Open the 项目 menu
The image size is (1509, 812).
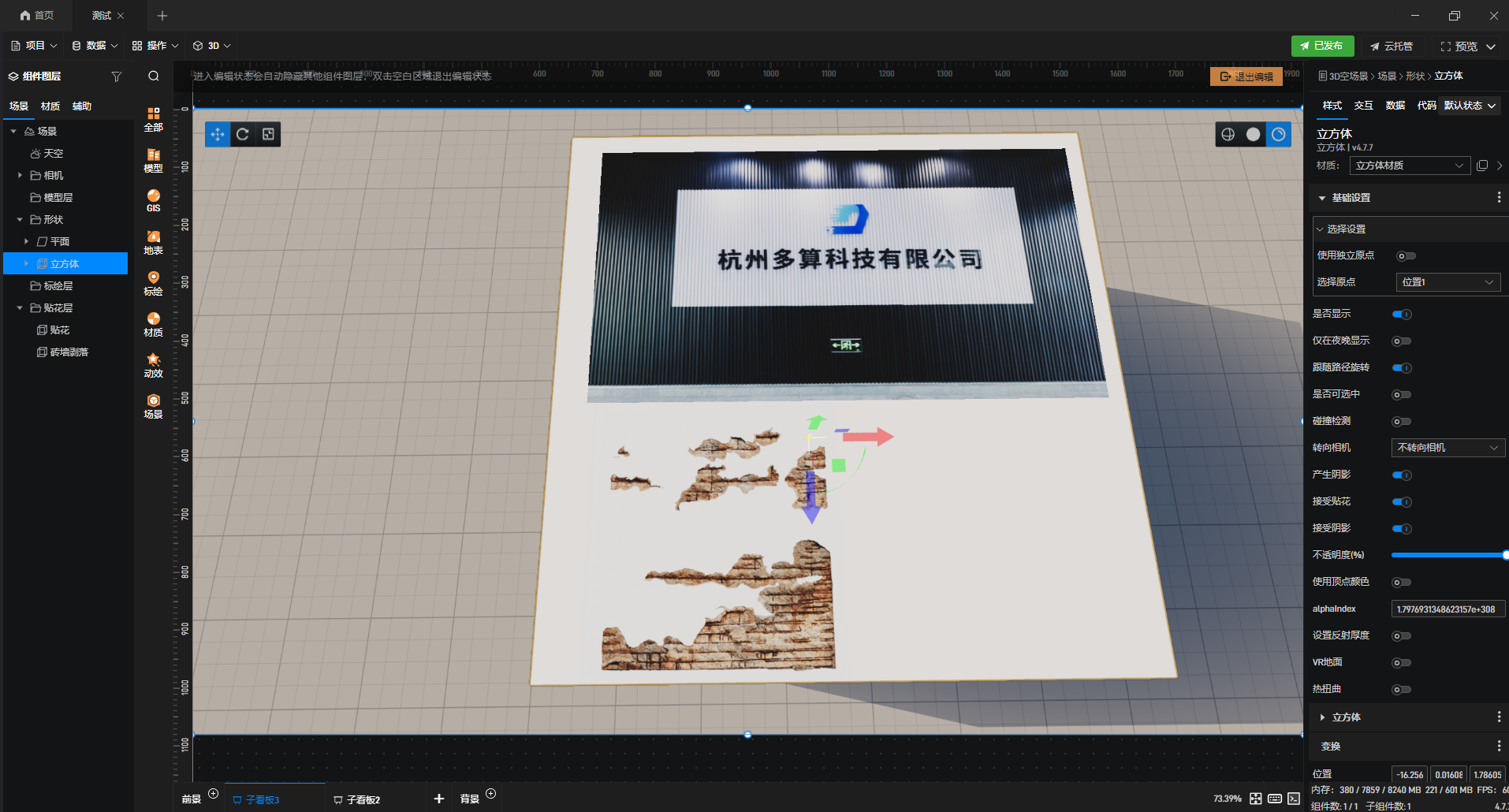point(34,46)
